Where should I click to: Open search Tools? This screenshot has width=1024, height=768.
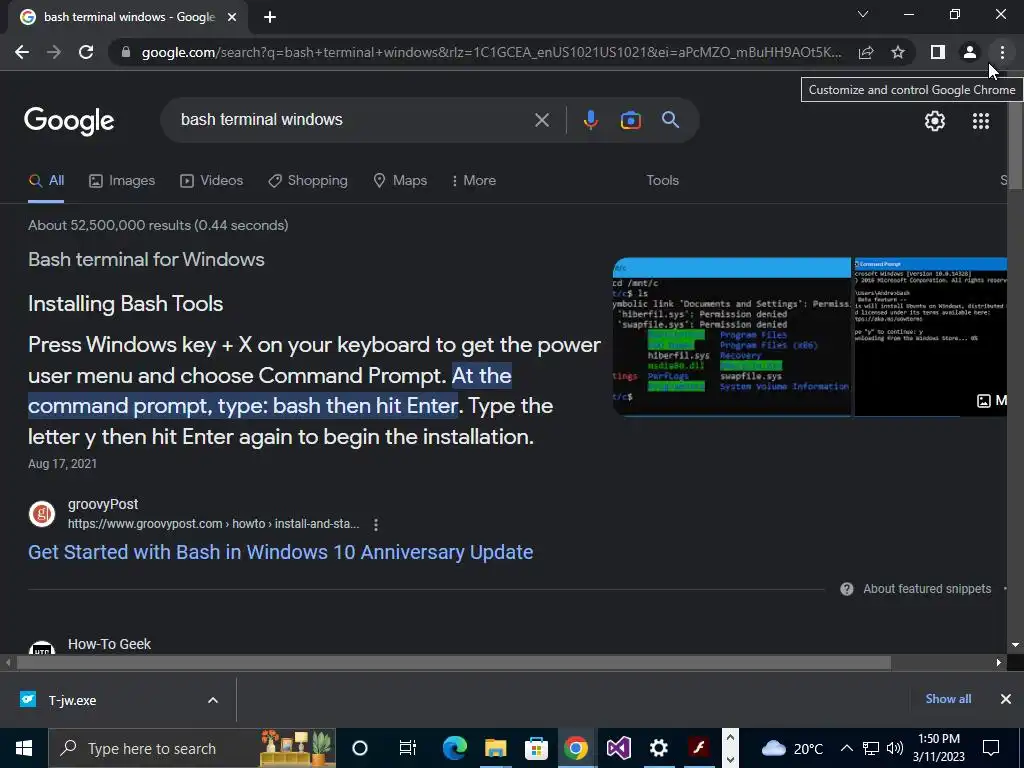pyautogui.click(x=662, y=180)
